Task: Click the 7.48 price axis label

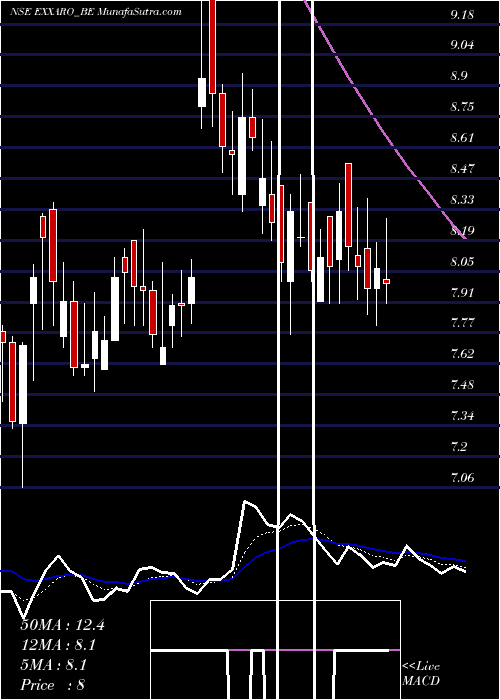Action: coord(462,385)
